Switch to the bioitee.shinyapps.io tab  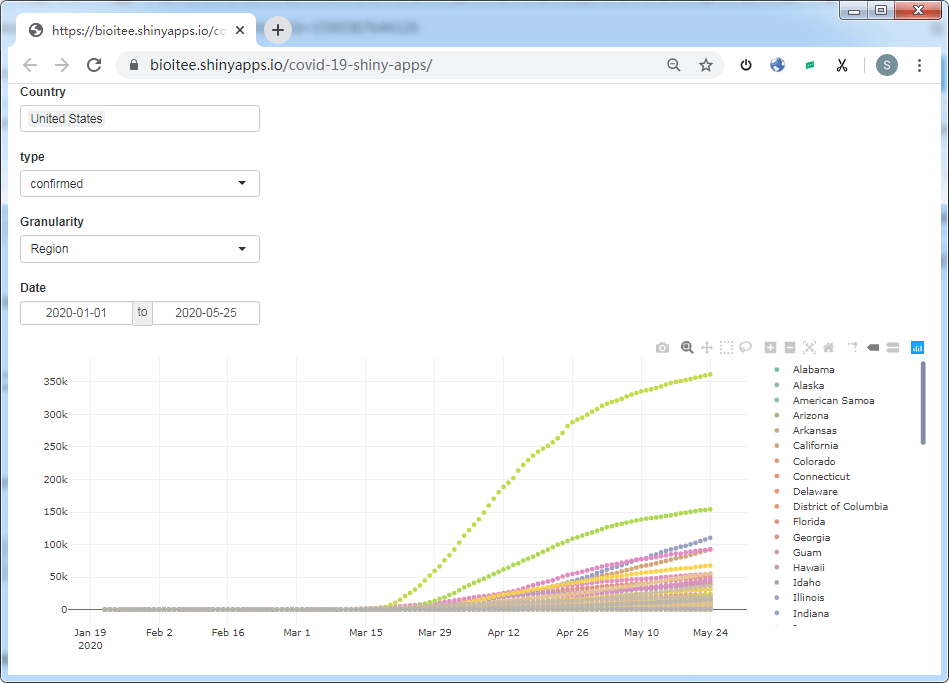[138, 30]
